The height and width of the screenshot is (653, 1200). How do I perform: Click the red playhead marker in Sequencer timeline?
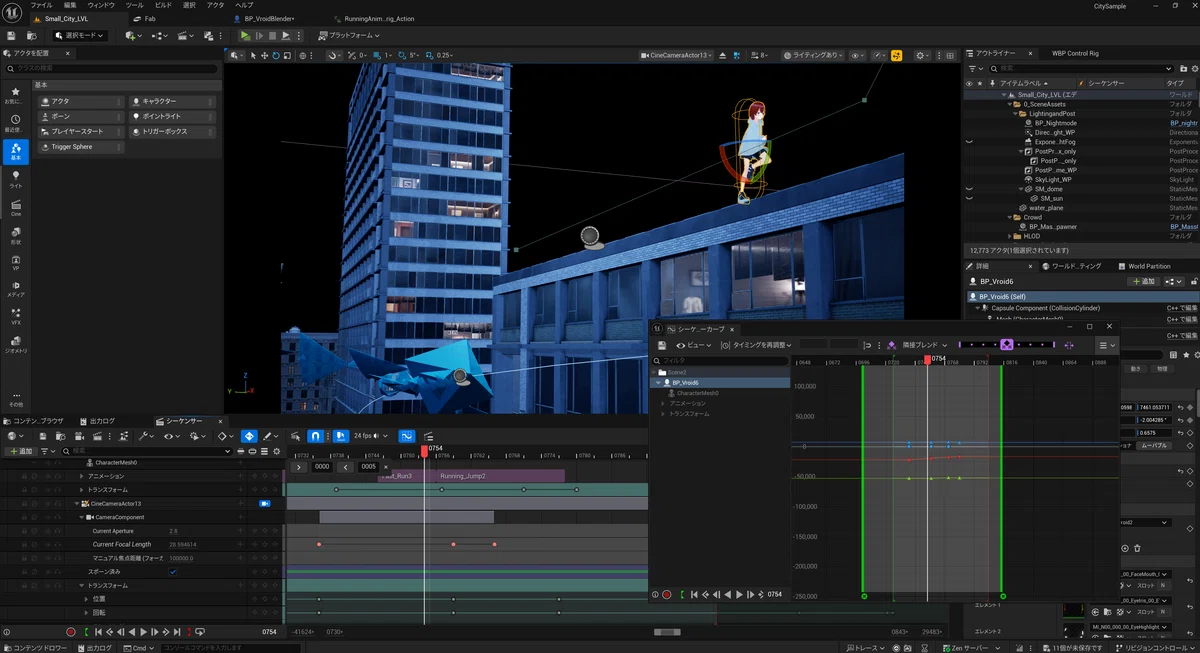(x=425, y=451)
